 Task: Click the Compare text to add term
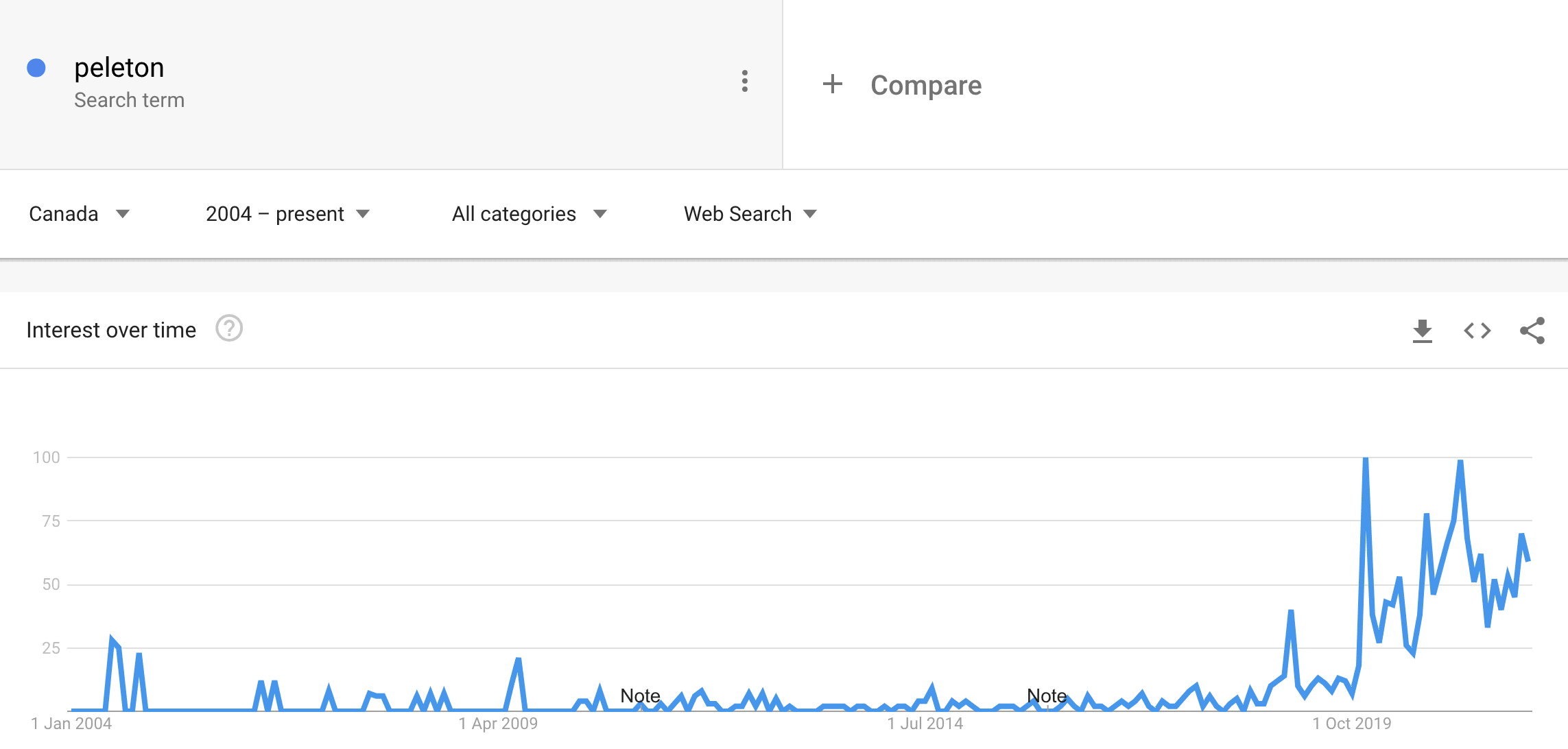[x=925, y=85]
